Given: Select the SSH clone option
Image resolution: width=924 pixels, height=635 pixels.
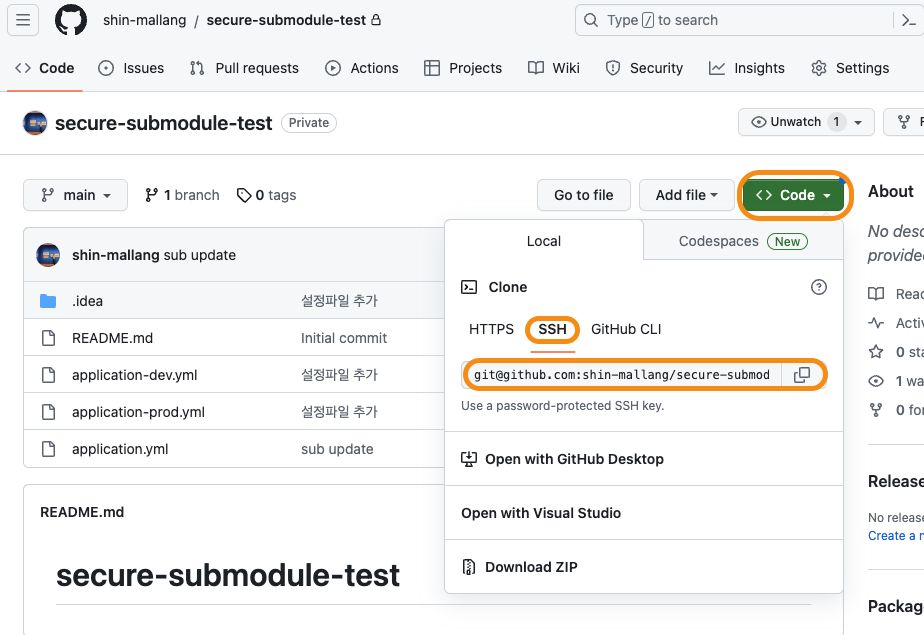Looking at the screenshot, I should [552, 329].
